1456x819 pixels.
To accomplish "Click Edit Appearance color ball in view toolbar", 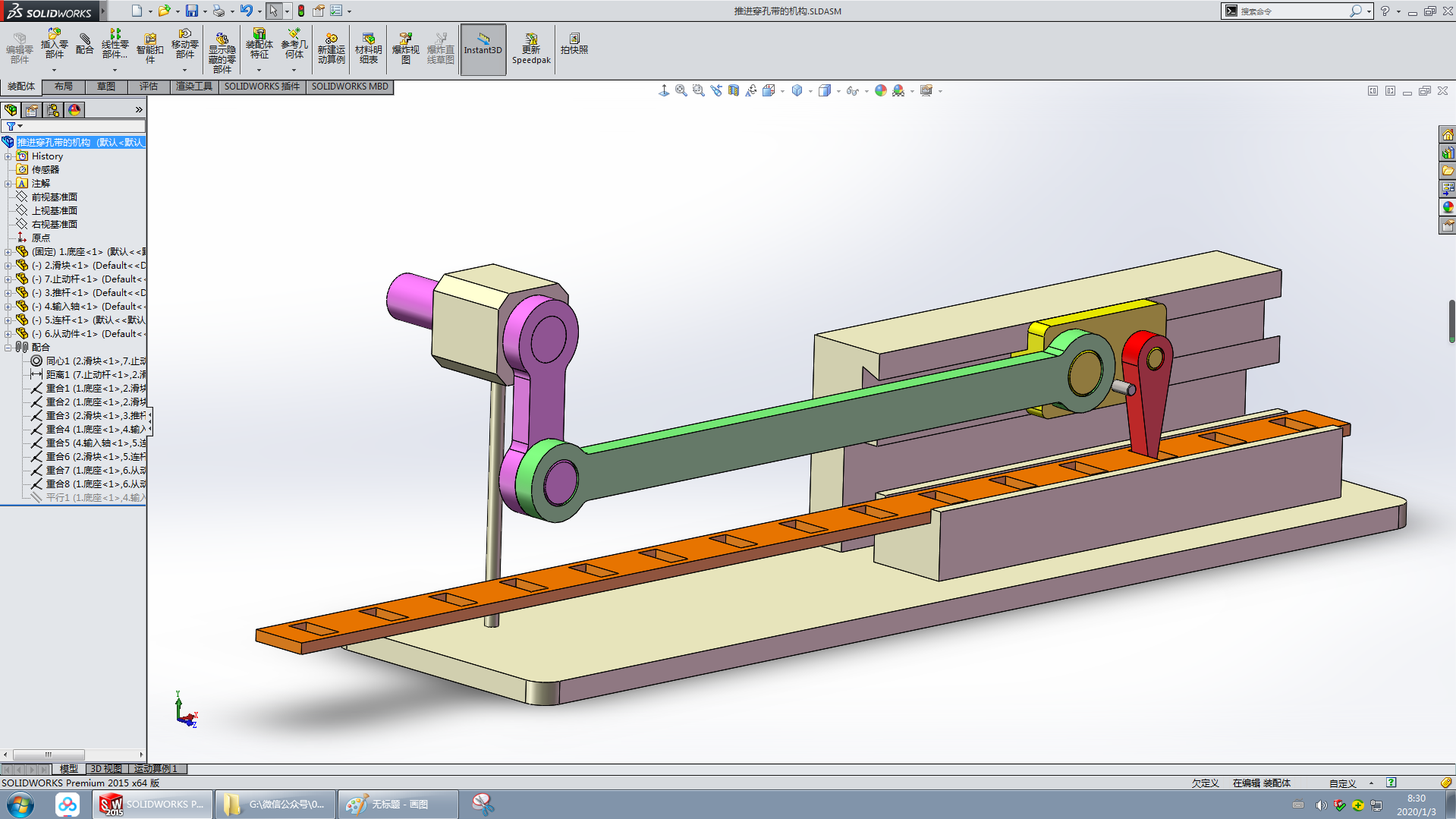I will tap(881, 91).
